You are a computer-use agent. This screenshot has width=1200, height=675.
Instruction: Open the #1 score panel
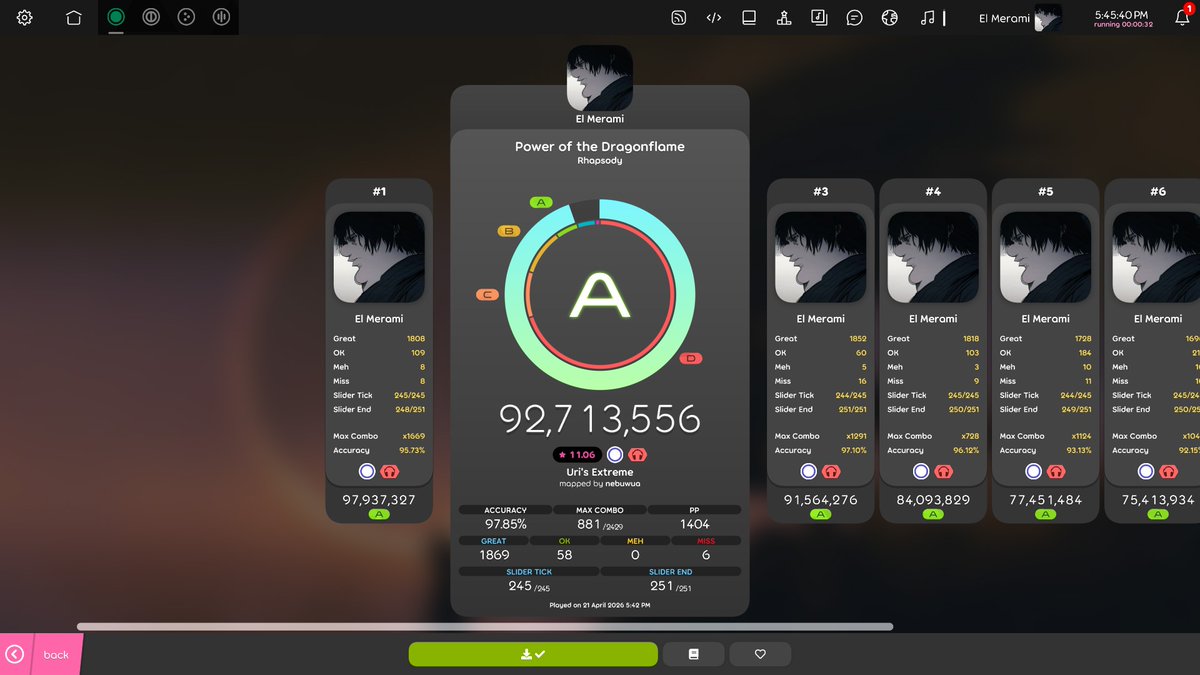click(x=379, y=351)
